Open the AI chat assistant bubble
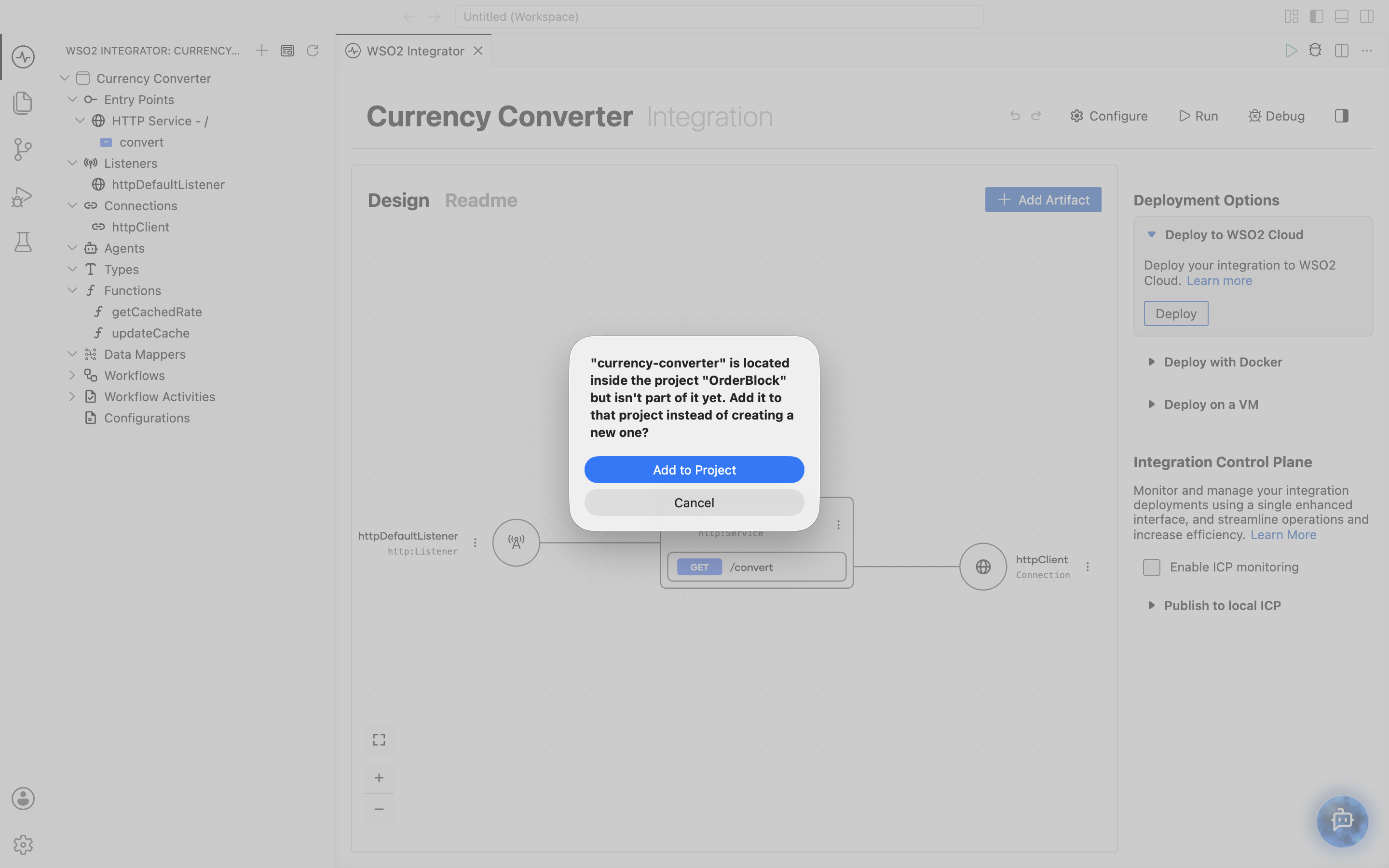 (1342, 821)
